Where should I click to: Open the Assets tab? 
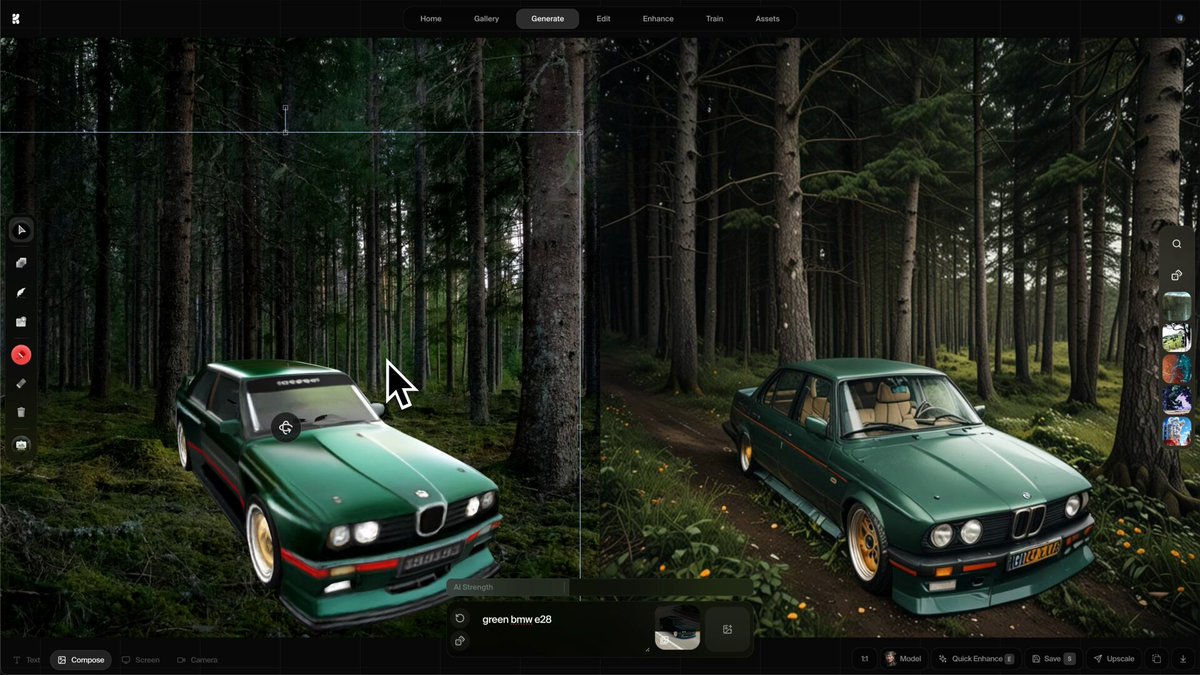coord(767,19)
